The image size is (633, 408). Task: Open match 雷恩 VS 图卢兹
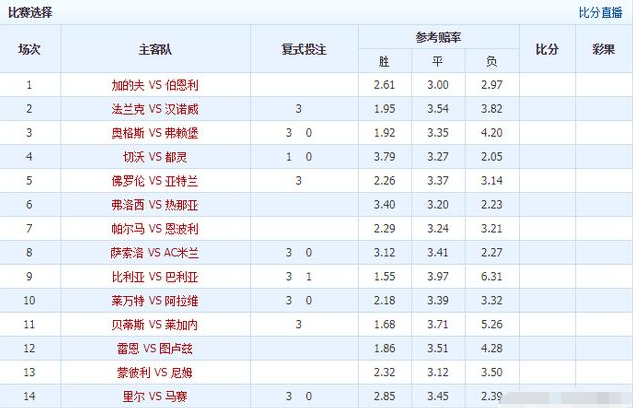(x=155, y=348)
